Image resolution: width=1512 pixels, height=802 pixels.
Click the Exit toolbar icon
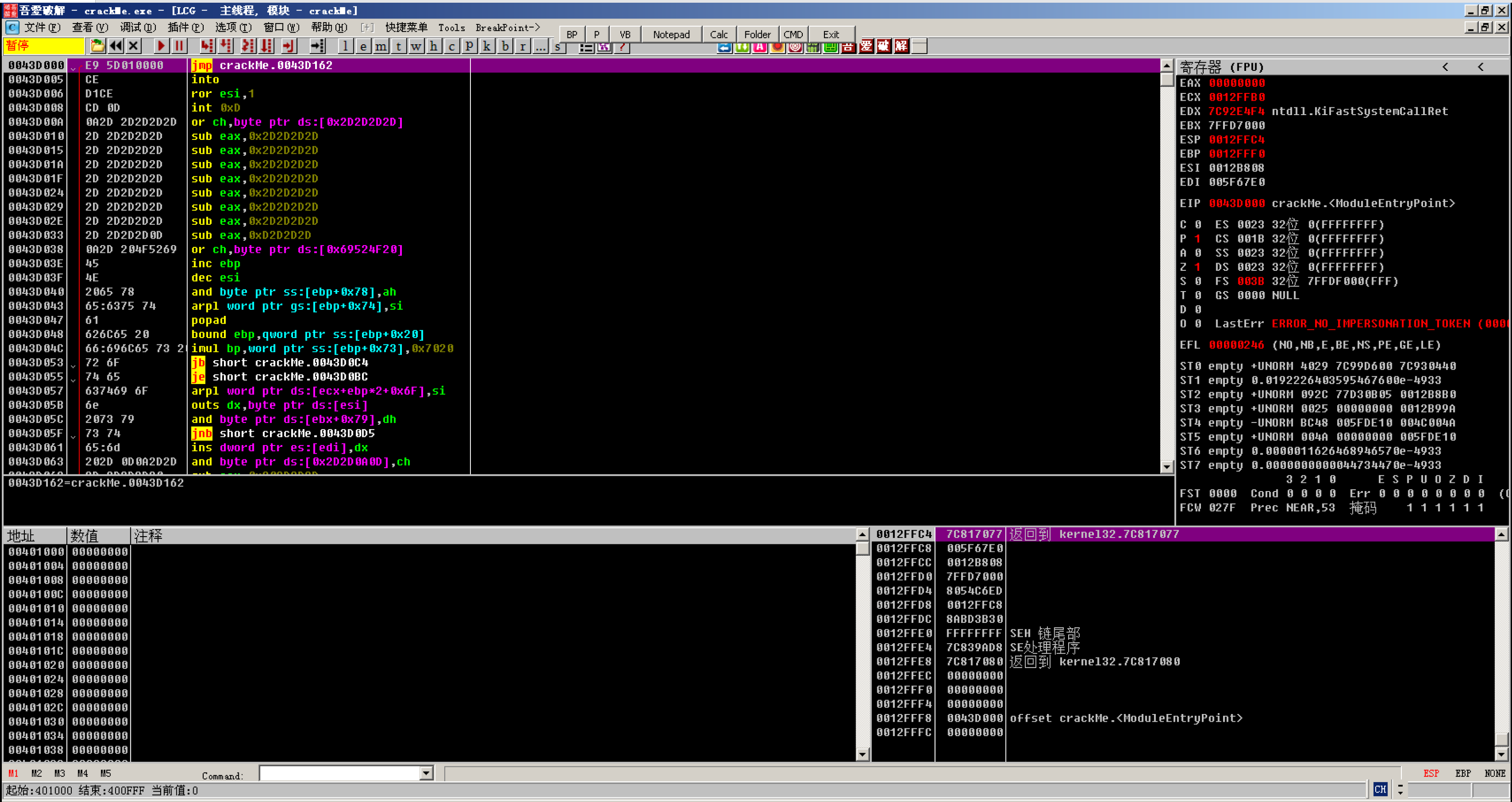point(832,33)
